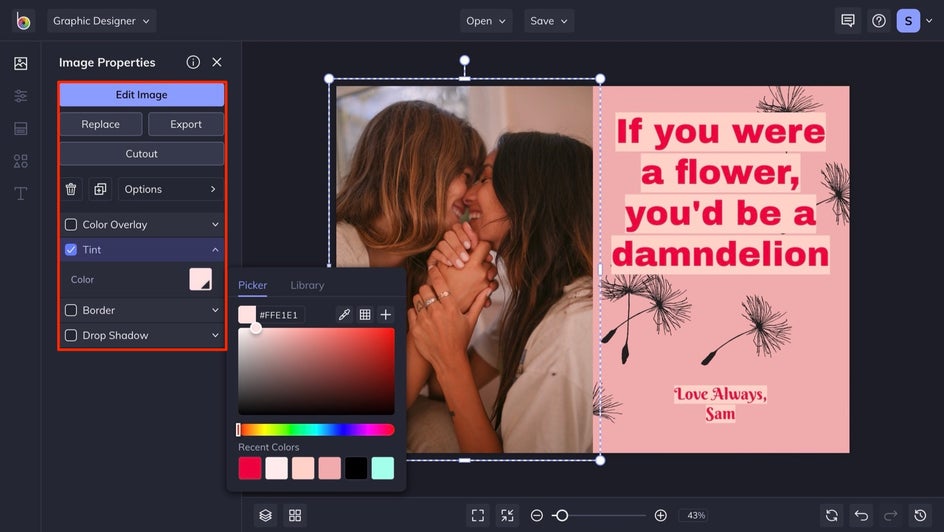Select the eyedropper tool in color picker

(344, 314)
